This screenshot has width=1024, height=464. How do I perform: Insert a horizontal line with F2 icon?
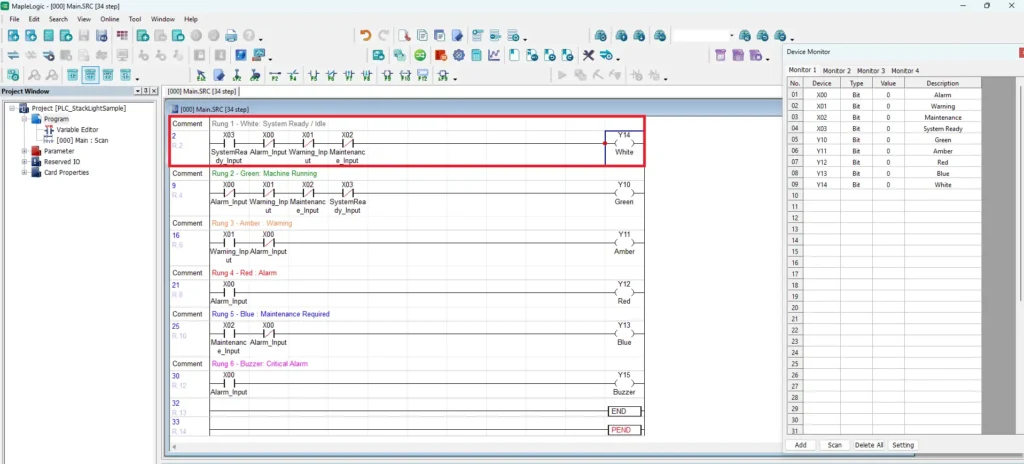(275, 76)
